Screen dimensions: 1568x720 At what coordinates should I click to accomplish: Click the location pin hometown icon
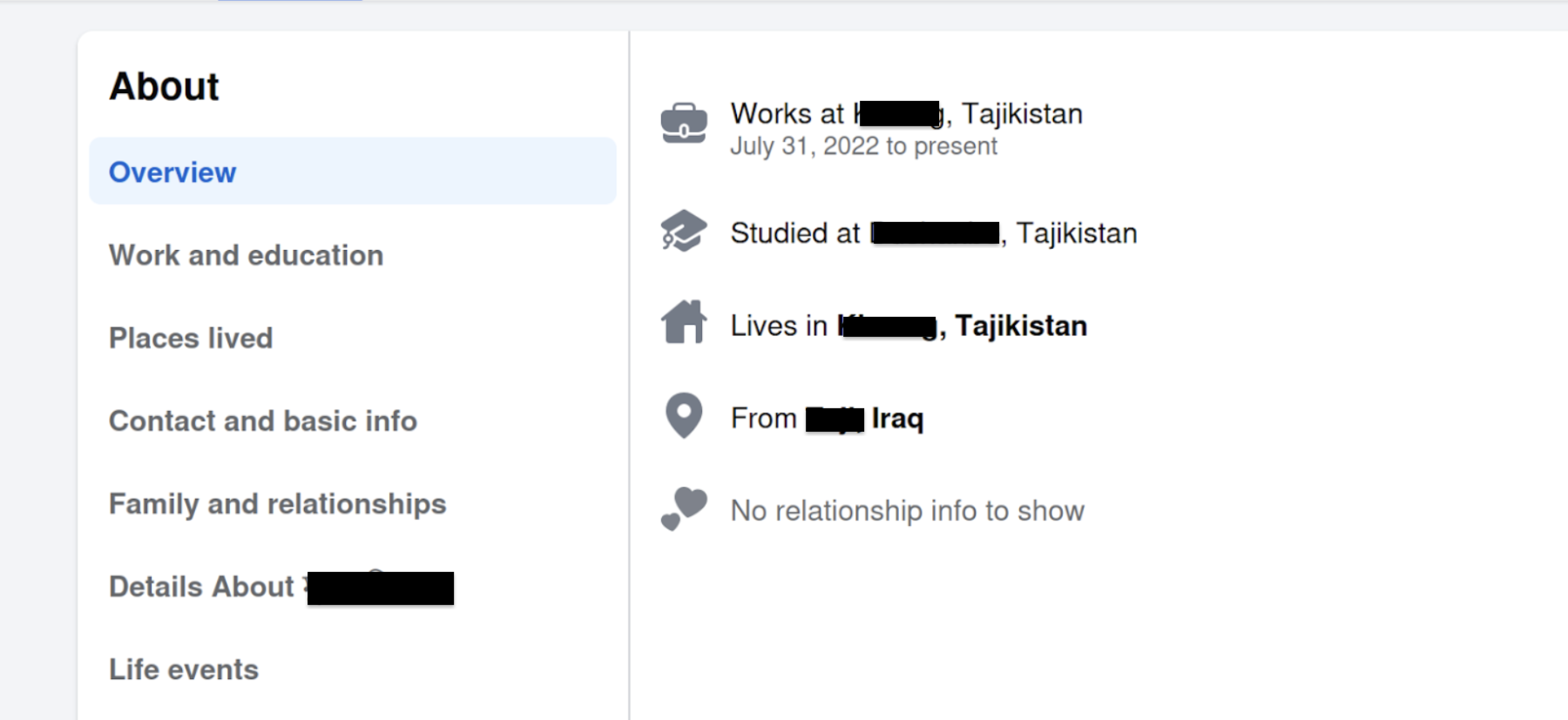pos(684,415)
